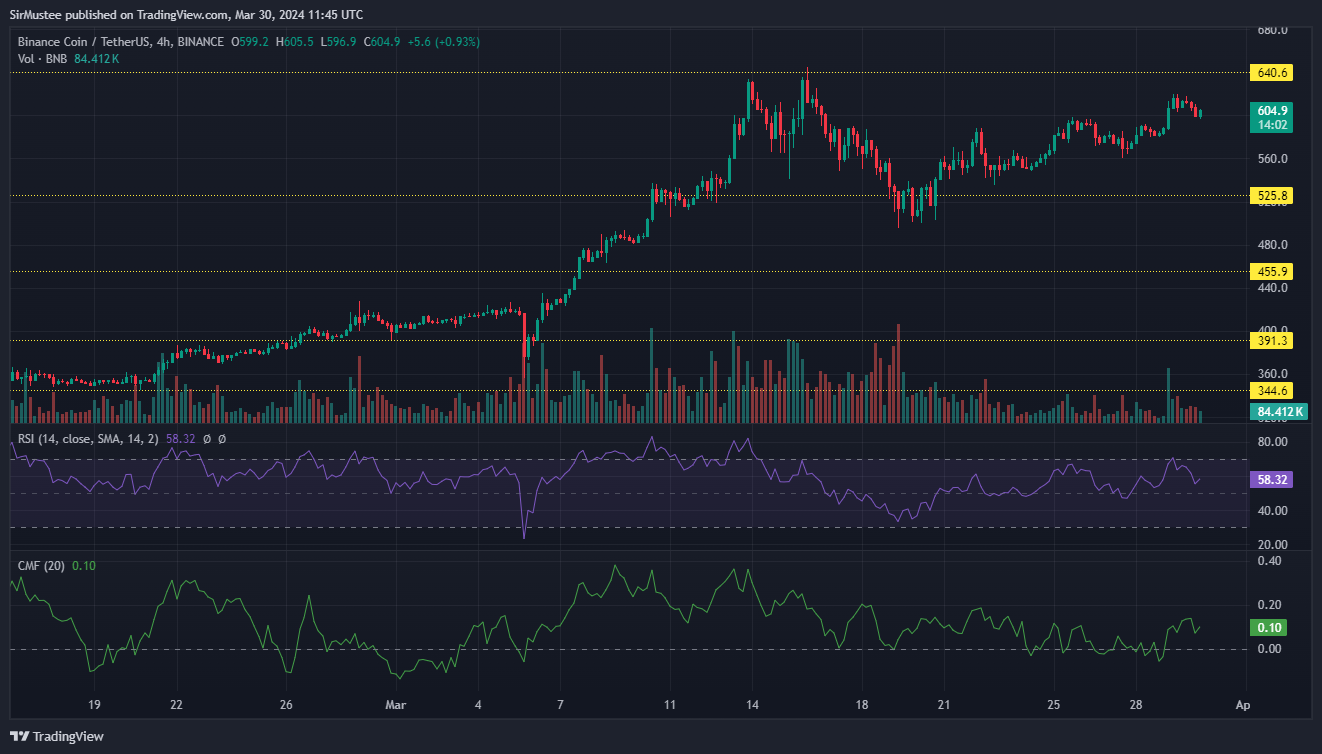Click the +5.6 (+0.93%) price change value
The image size is (1322, 754).
point(441,42)
